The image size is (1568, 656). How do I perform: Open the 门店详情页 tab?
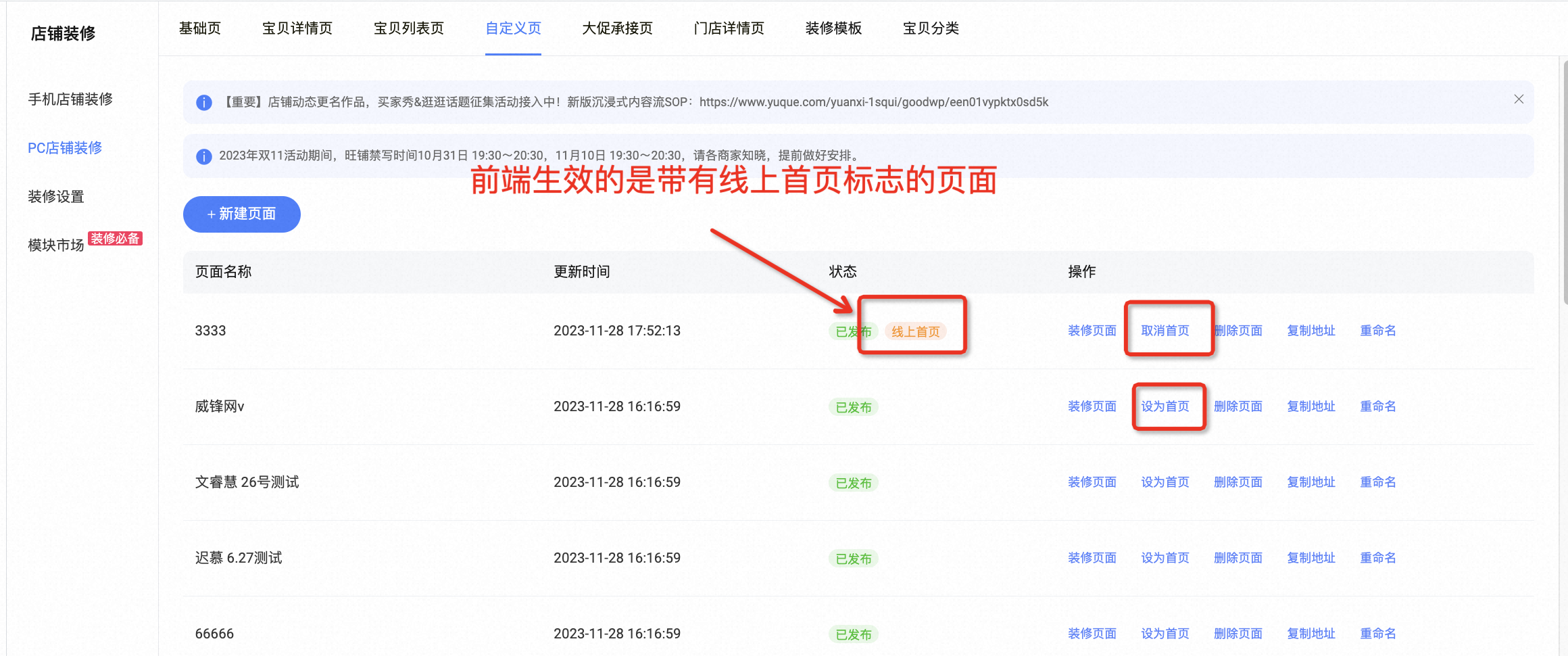coord(729,28)
